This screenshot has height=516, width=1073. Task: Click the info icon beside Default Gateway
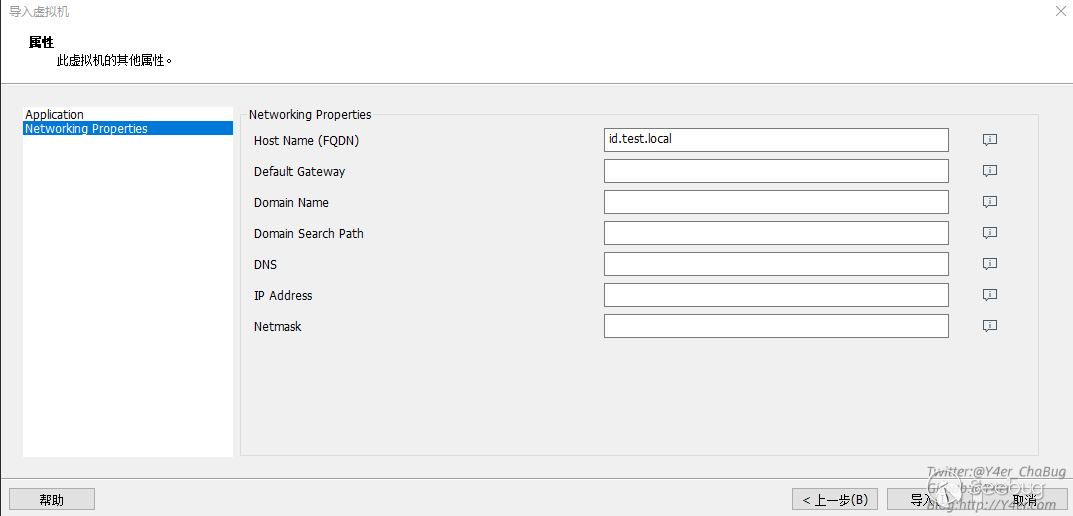click(x=990, y=171)
